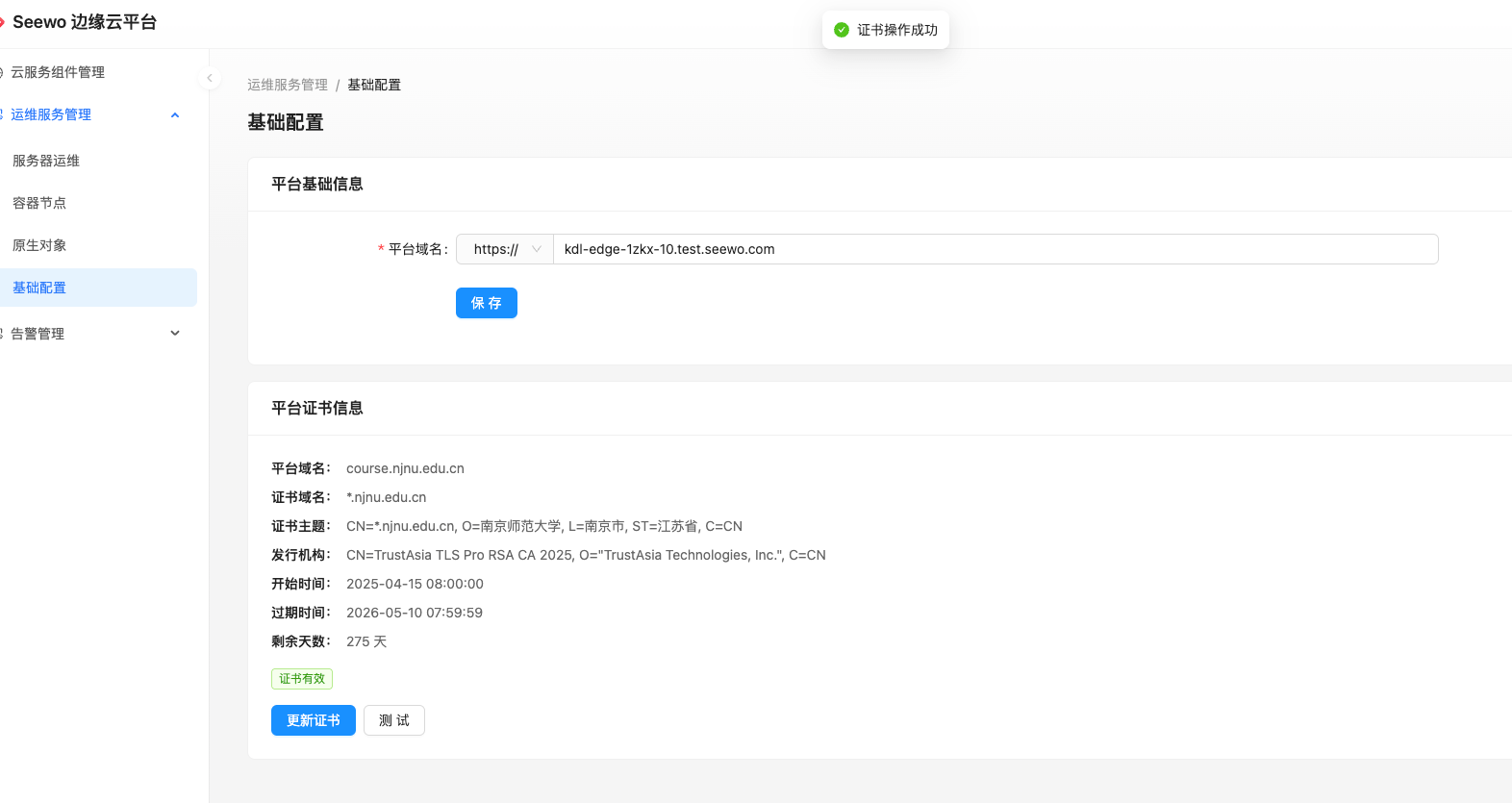The image size is (1512, 803).
Task: Expand the 告警管理 submenu chevron
Action: (175, 334)
